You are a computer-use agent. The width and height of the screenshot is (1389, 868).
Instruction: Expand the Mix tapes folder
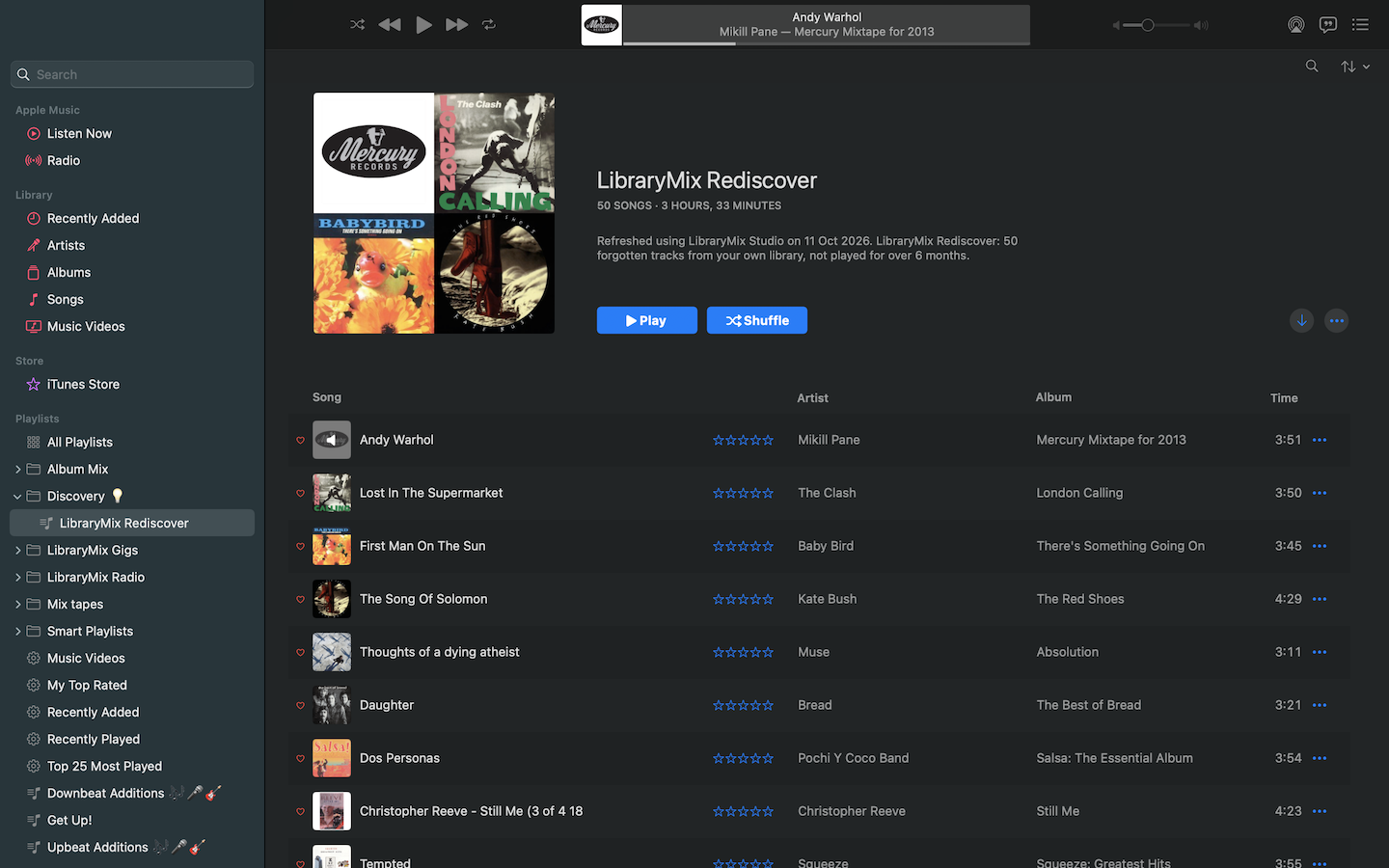tap(17, 605)
